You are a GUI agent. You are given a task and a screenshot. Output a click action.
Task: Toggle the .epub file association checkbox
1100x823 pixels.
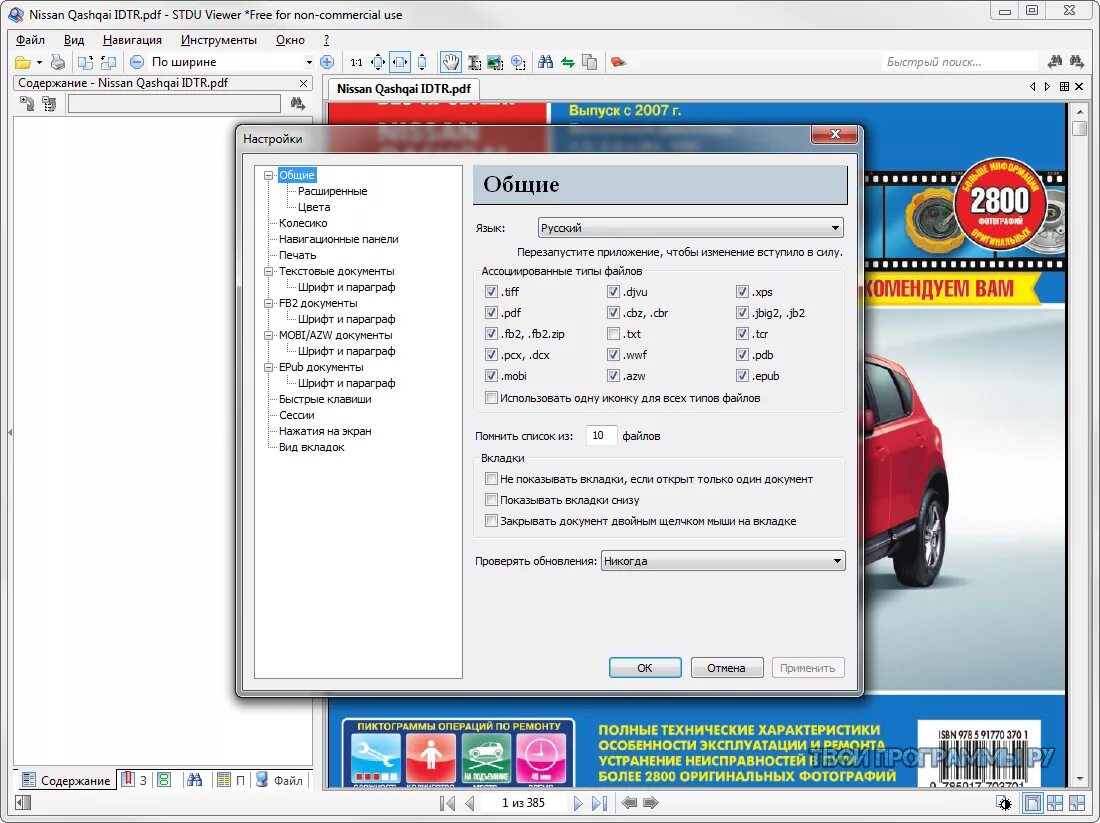[x=742, y=375]
